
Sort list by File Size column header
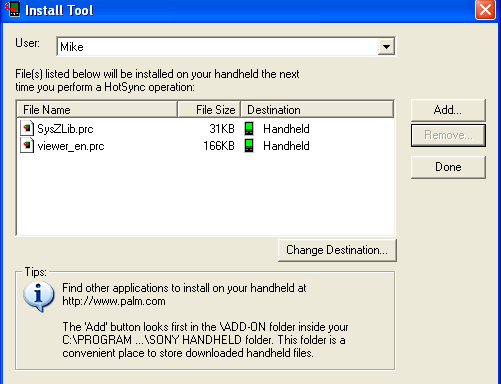coord(209,110)
